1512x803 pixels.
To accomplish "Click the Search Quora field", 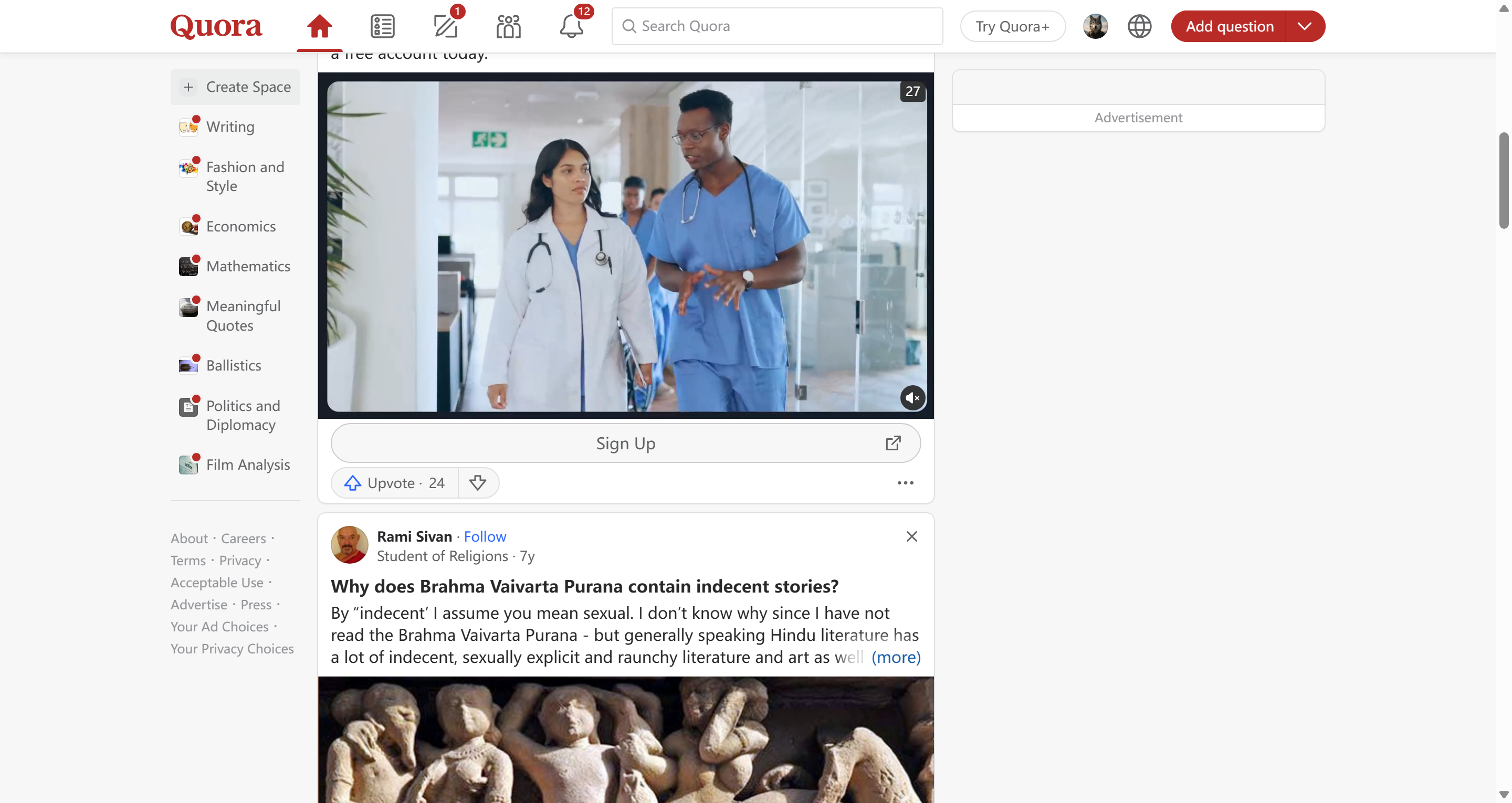I will [777, 26].
